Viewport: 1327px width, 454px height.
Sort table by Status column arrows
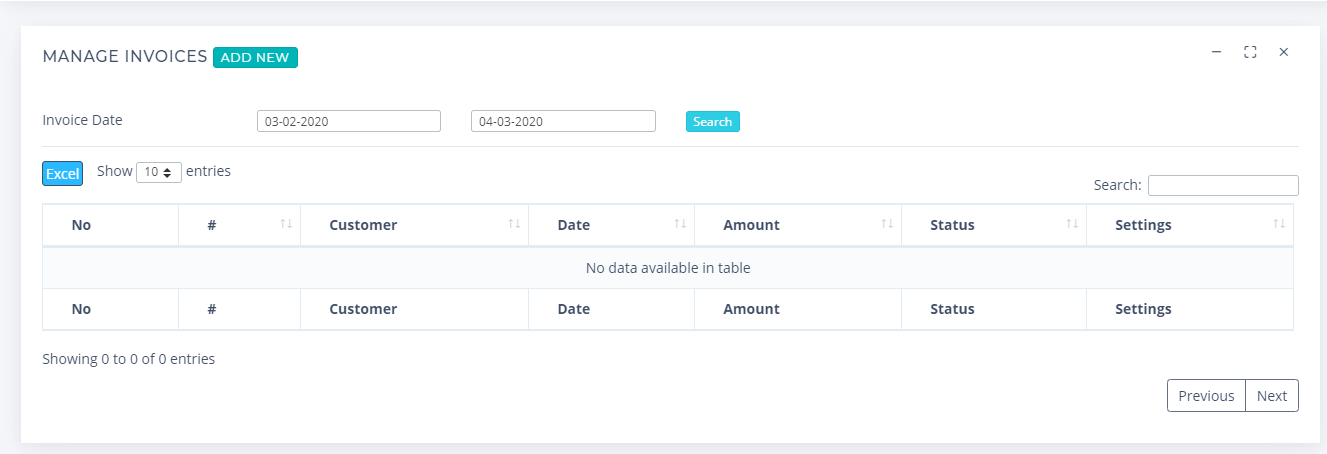pos(1072,224)
